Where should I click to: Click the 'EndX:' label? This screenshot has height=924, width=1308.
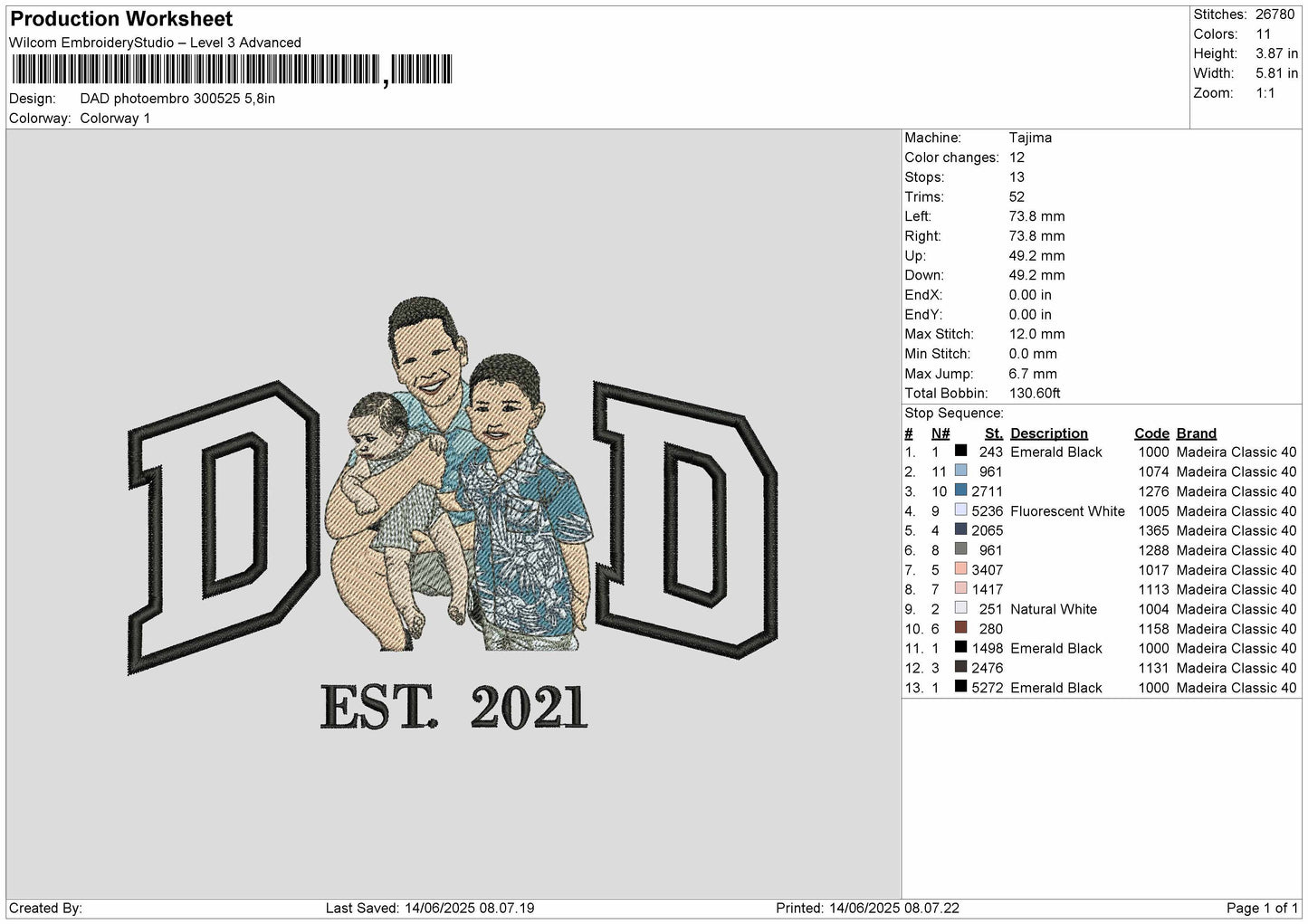[x=923, y=295]
